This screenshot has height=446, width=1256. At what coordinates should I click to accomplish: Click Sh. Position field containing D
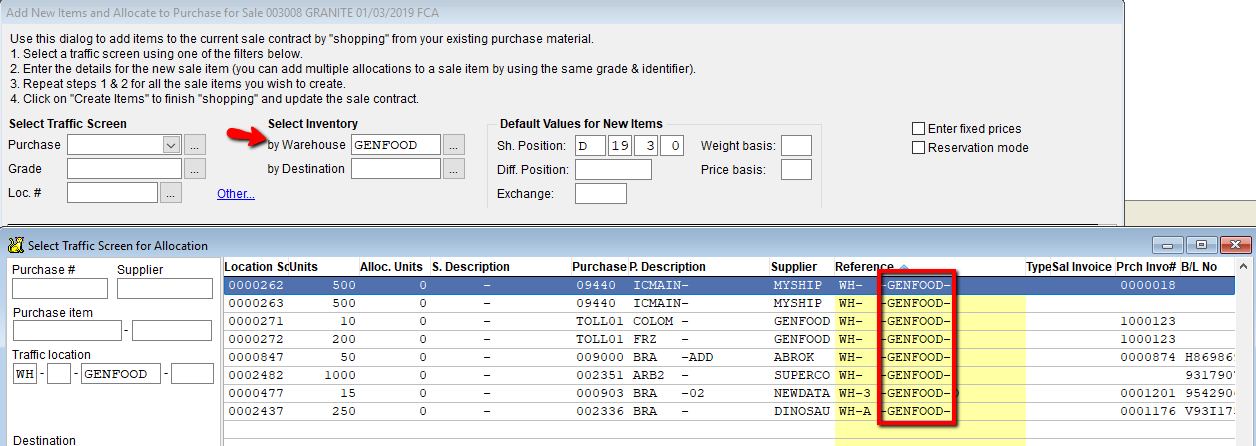pos(590,146)
